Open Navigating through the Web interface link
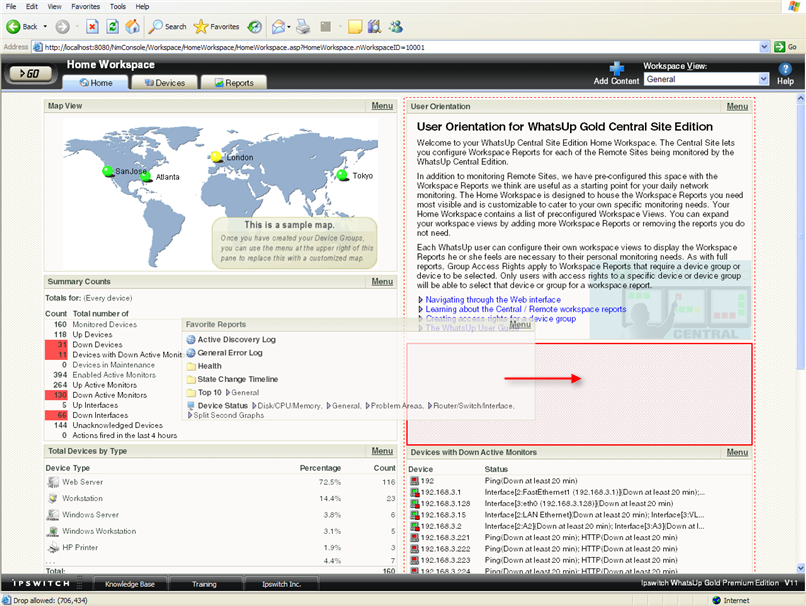 [493, 299]
